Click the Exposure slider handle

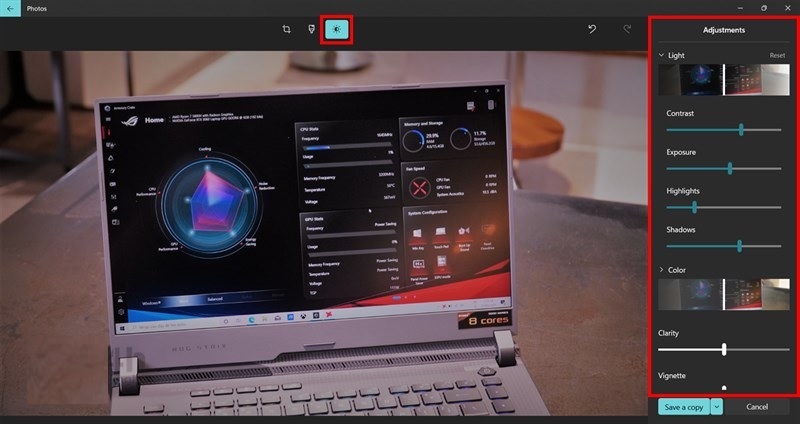click(730, 169)
